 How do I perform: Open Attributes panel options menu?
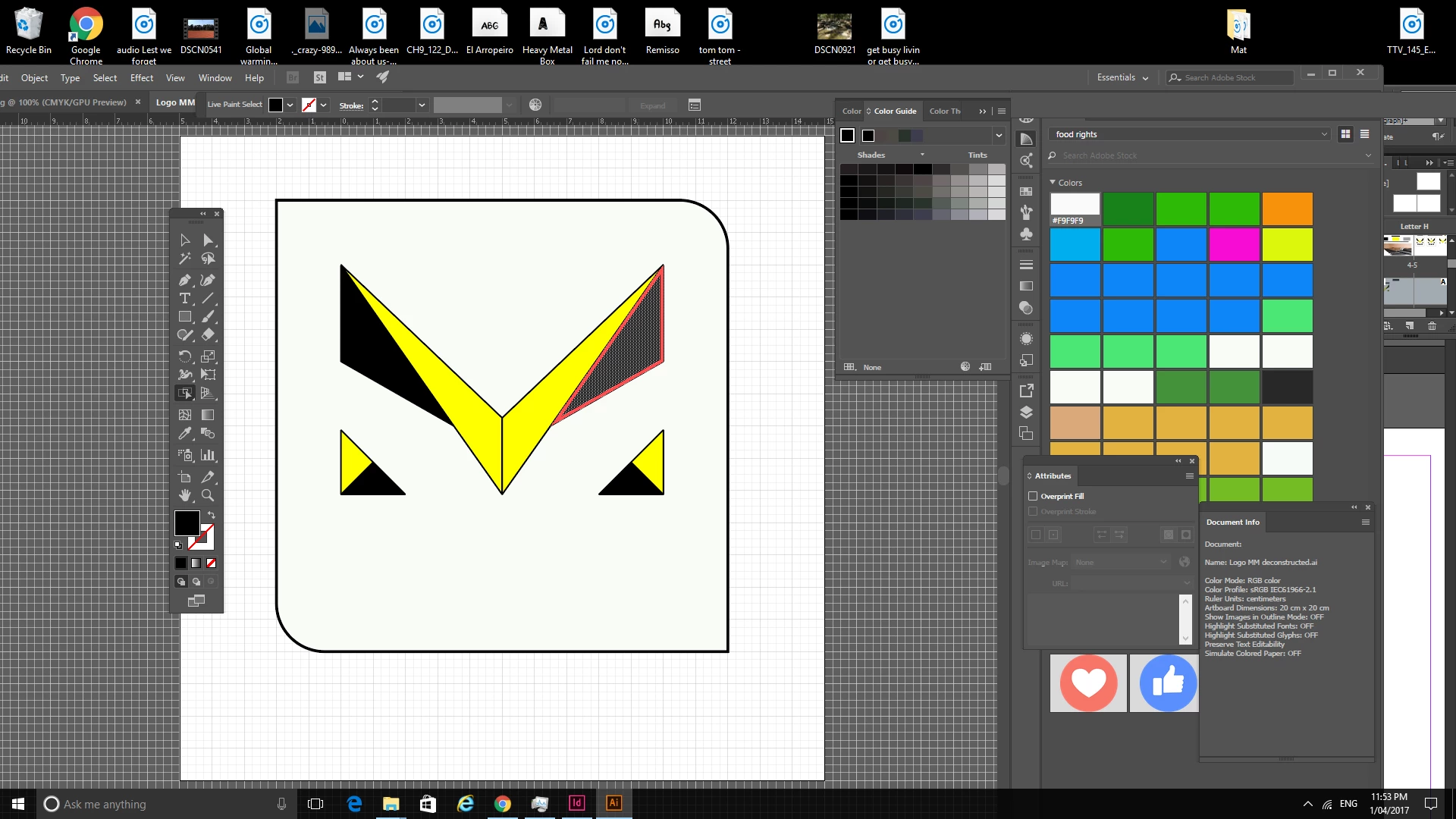pos(1189,475)
